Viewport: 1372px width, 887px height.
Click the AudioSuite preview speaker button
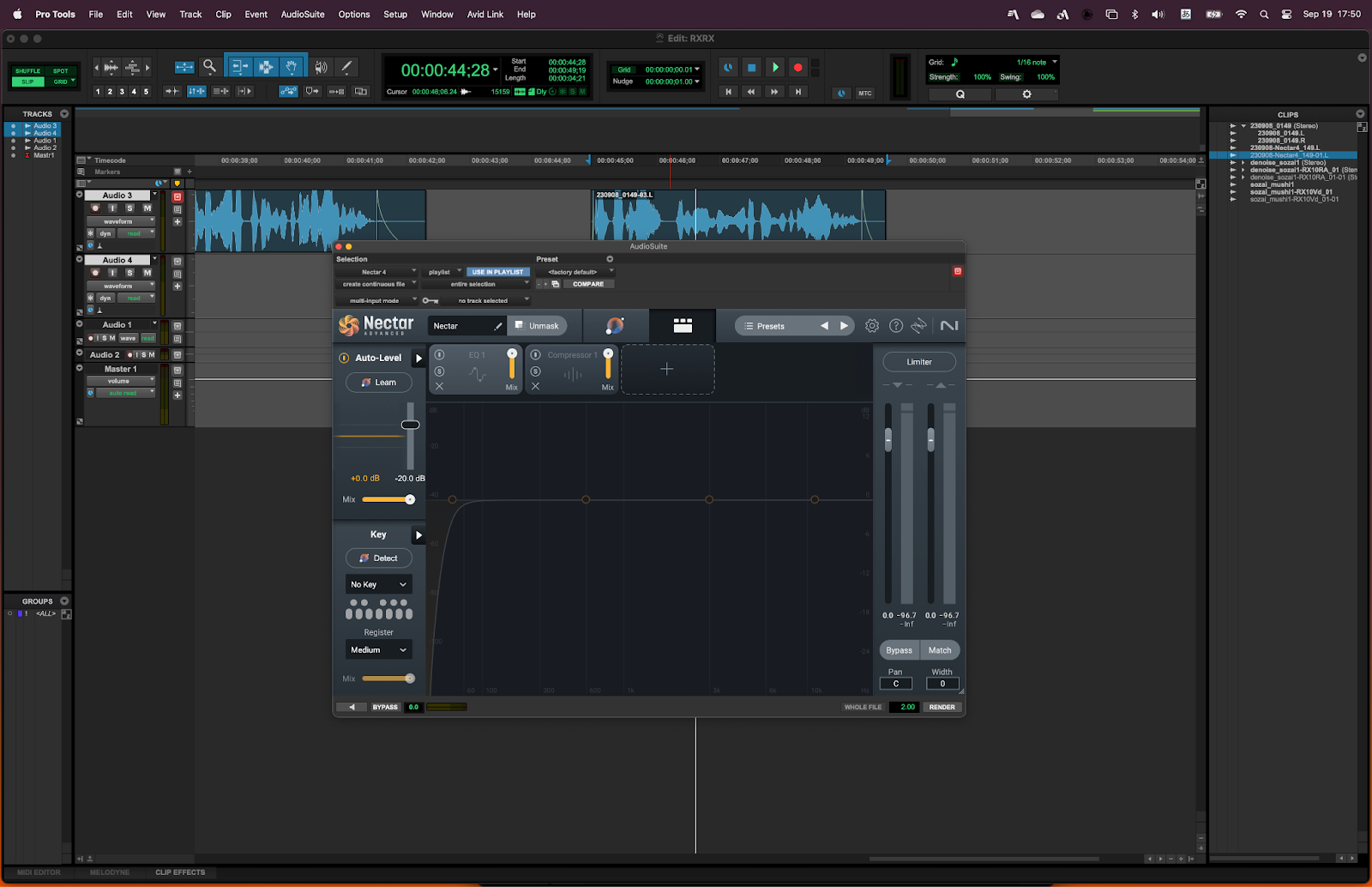coord(352,708)
